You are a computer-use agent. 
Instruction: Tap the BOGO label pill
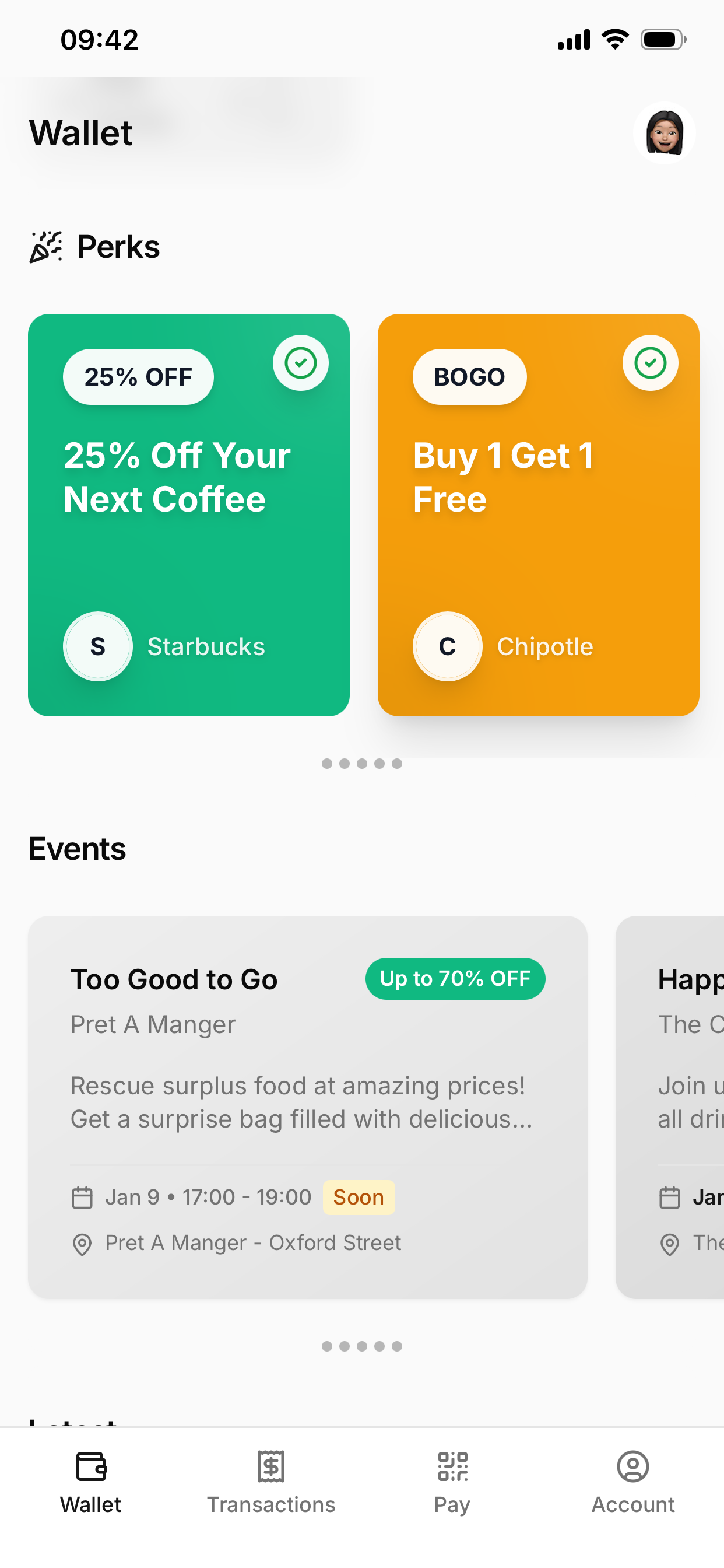point(469,377)
